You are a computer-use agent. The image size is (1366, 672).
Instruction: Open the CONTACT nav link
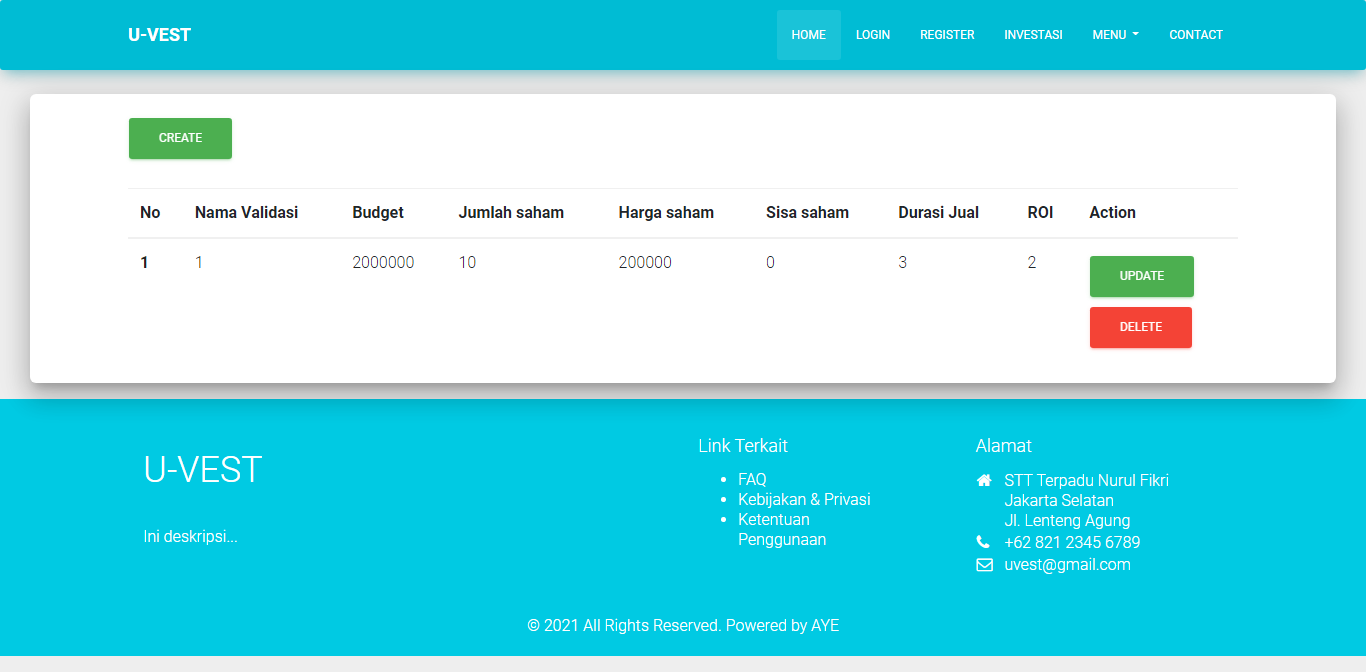(x=1196, y=35)
